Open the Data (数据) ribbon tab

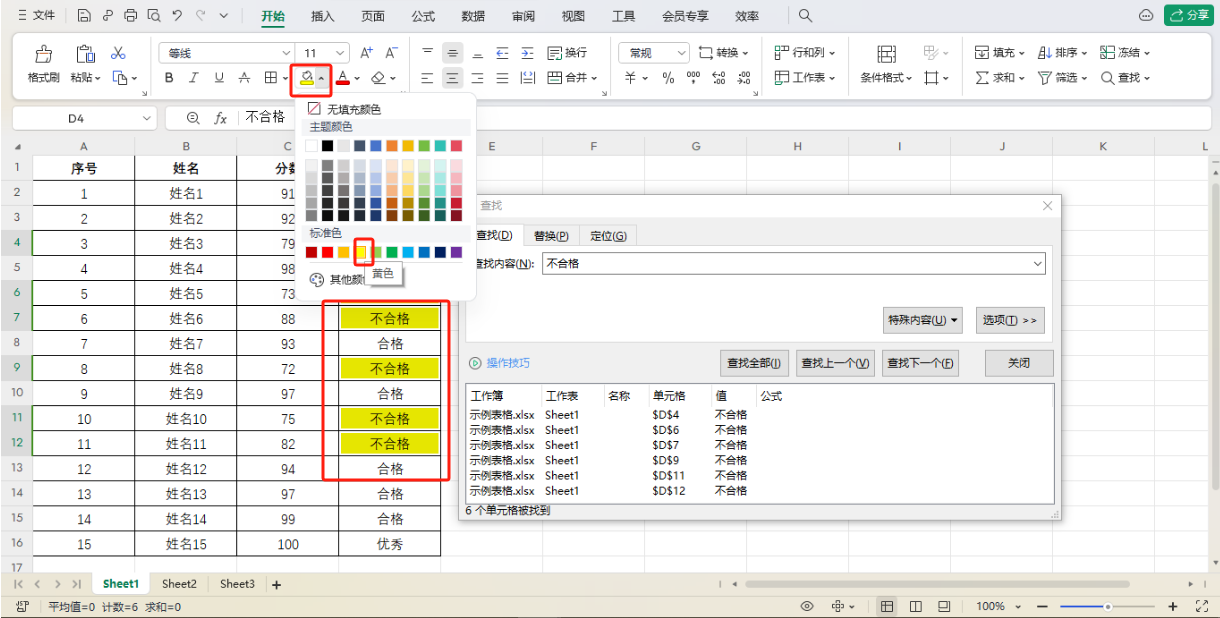[474, 16]
